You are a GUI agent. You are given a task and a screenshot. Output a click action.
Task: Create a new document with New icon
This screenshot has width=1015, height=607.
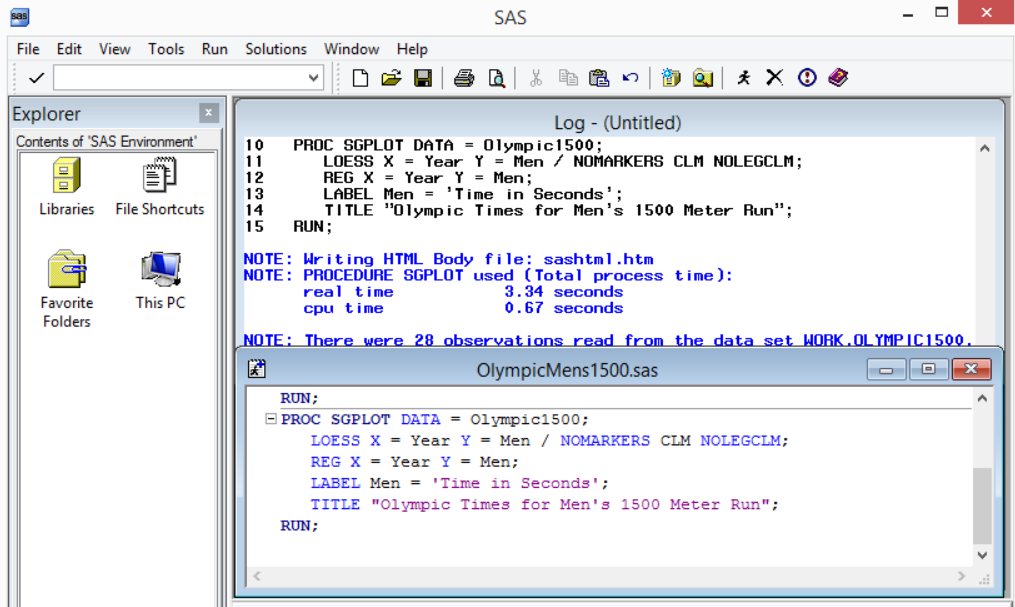[361, 78]
